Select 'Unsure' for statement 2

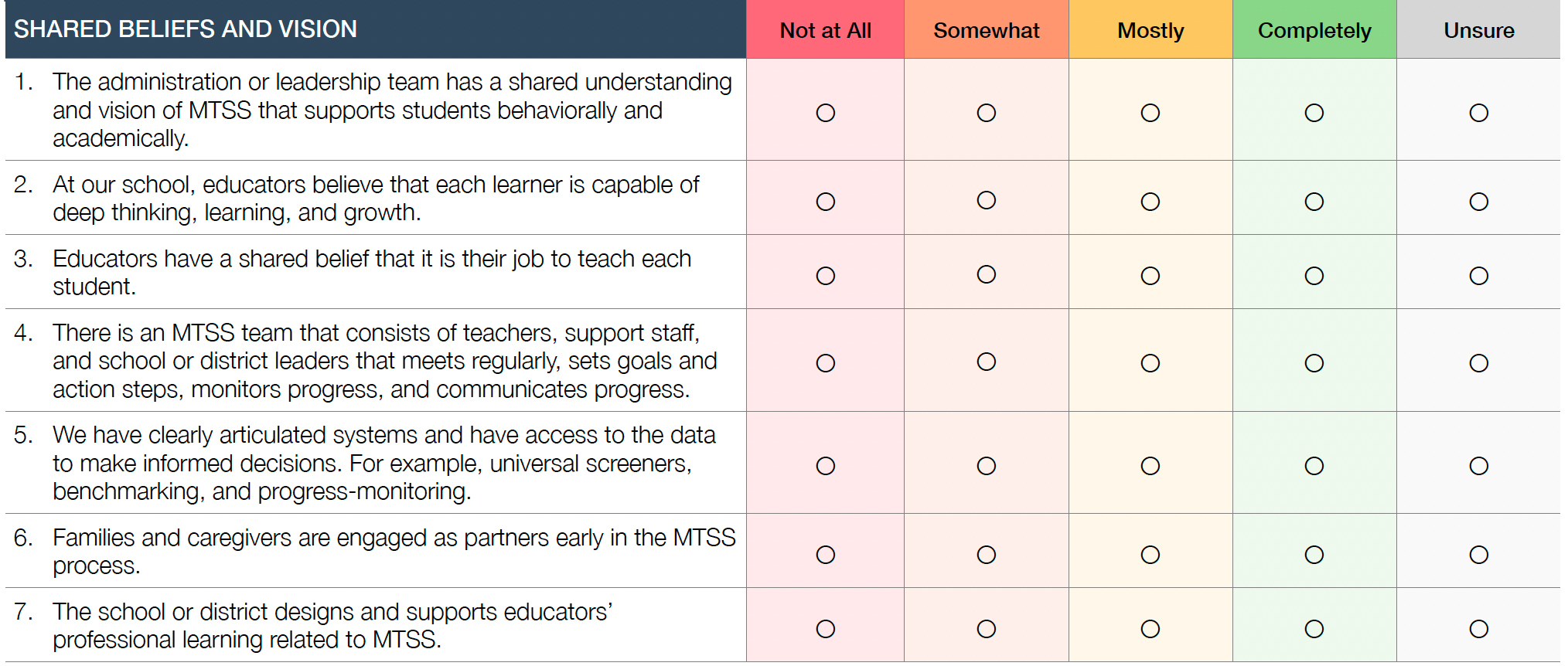1478,202
